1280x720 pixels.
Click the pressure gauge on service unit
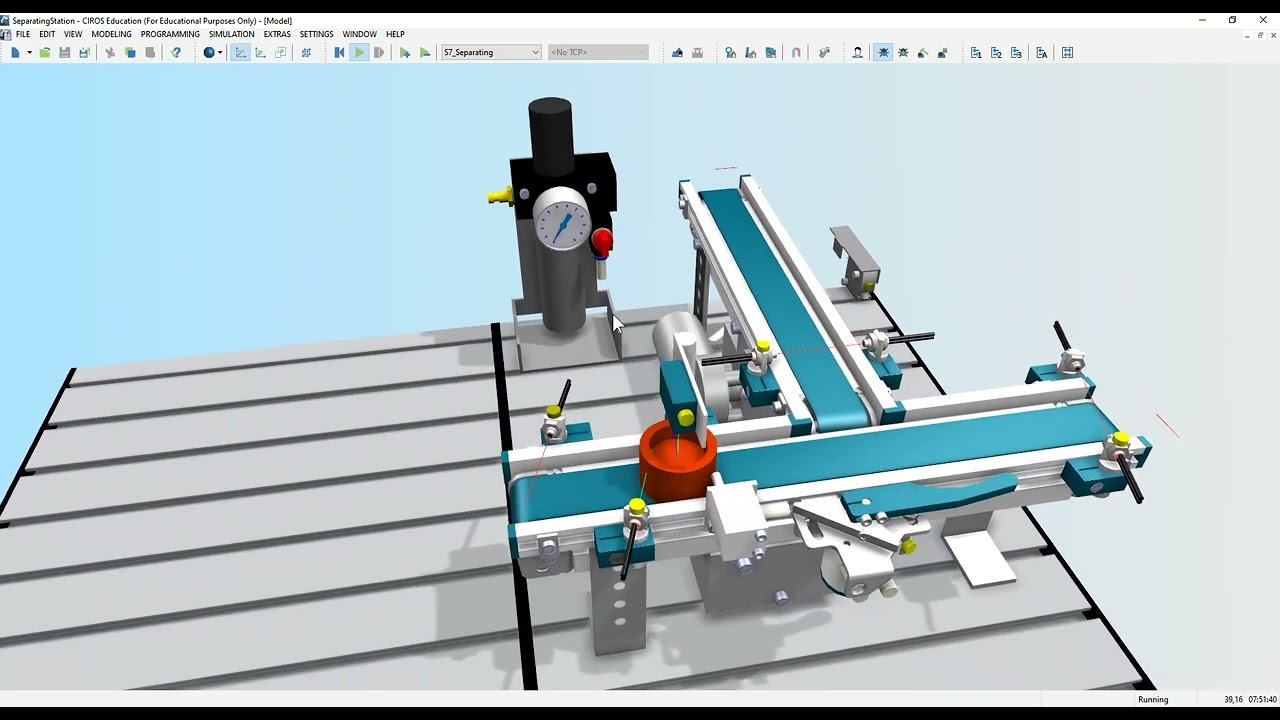pos(561,220)
